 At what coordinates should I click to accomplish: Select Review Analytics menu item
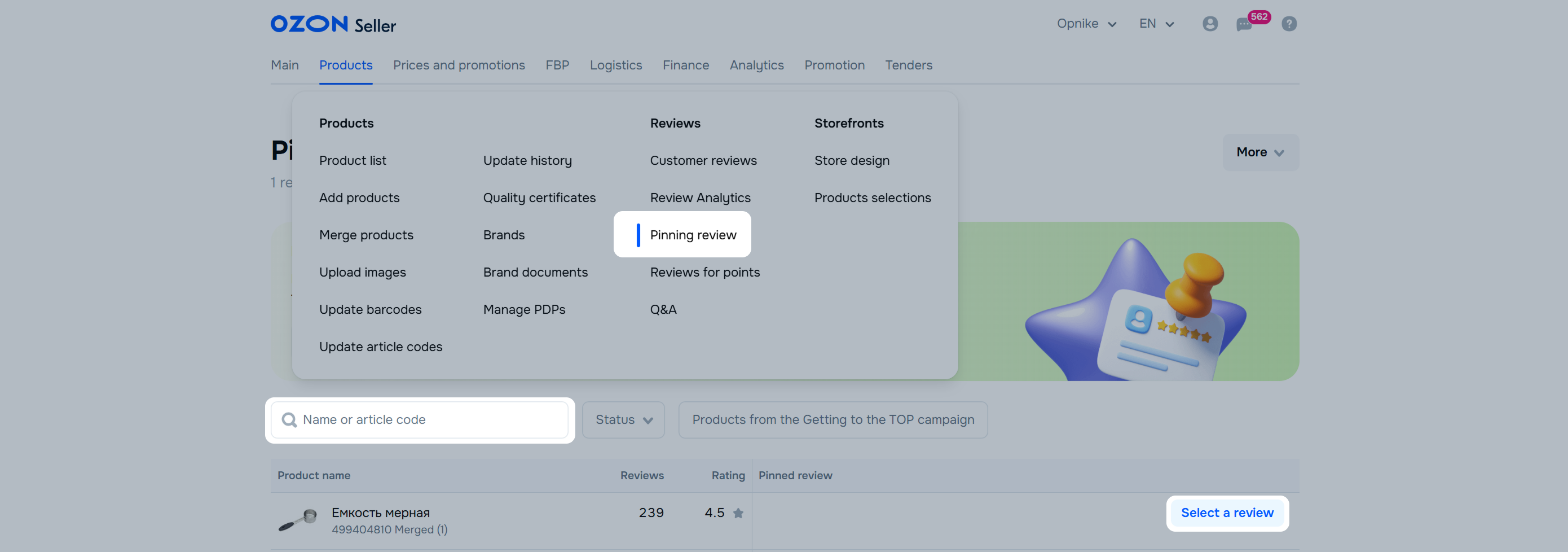click(x=700, y=198)
